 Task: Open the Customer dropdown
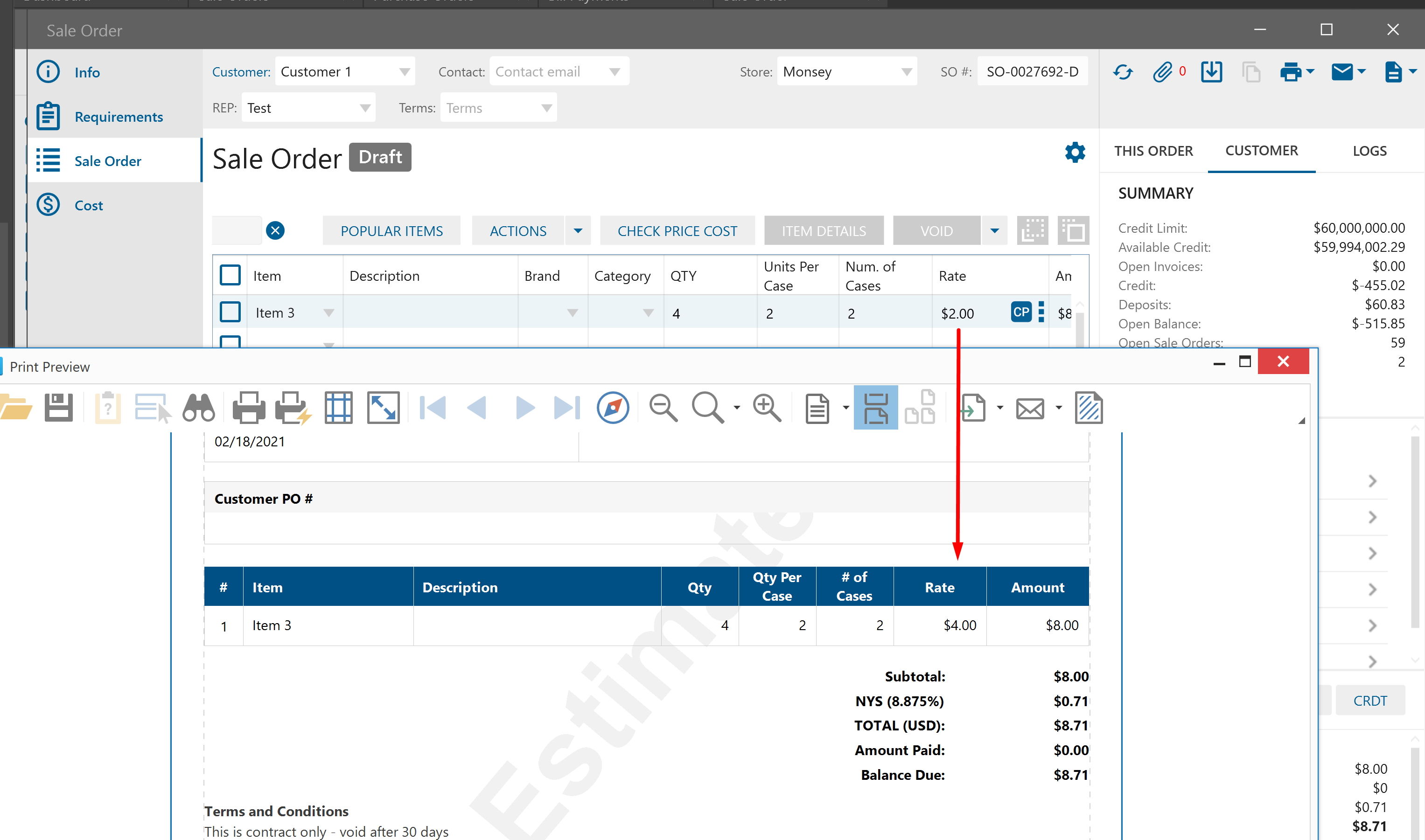[404, 72]
